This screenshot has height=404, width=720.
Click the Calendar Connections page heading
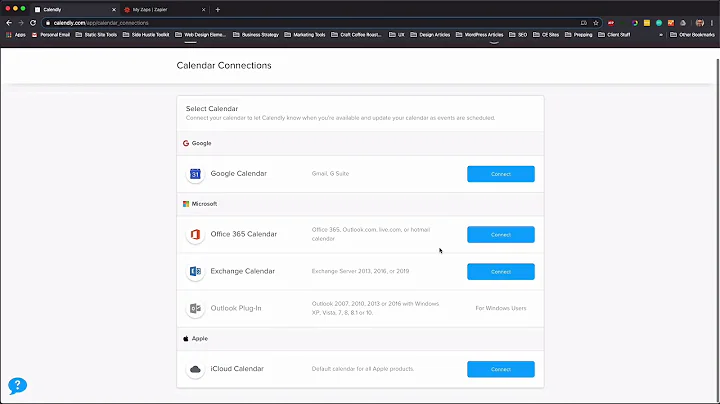(224, 66)
